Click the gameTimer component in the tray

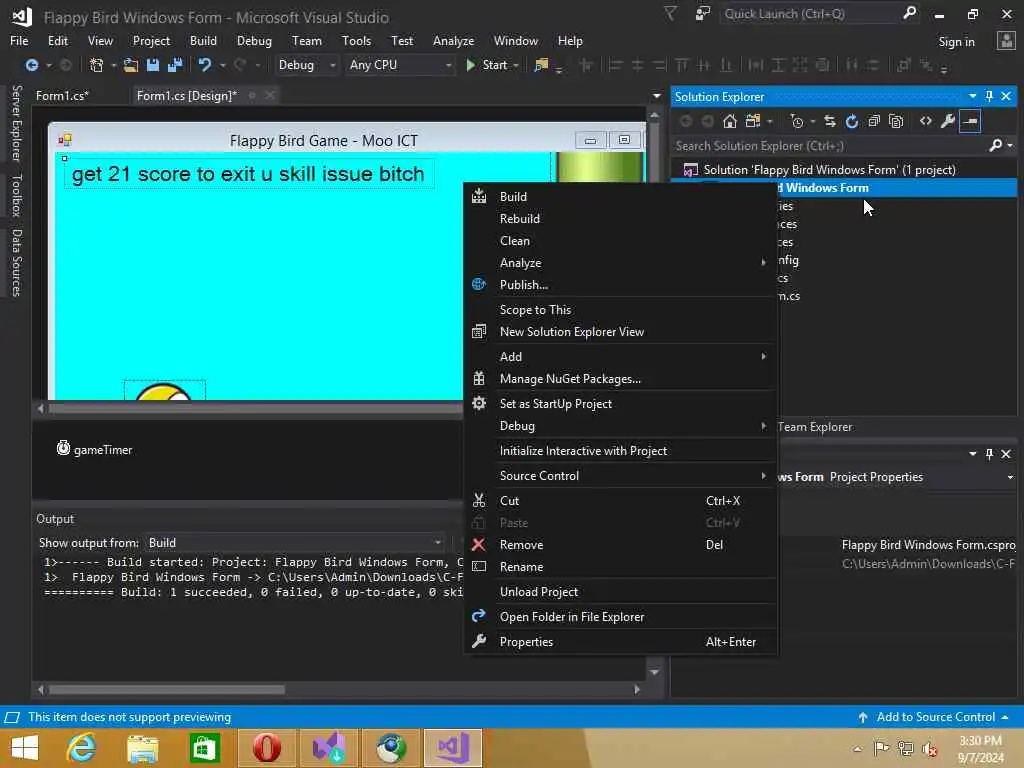pos(95,449)
